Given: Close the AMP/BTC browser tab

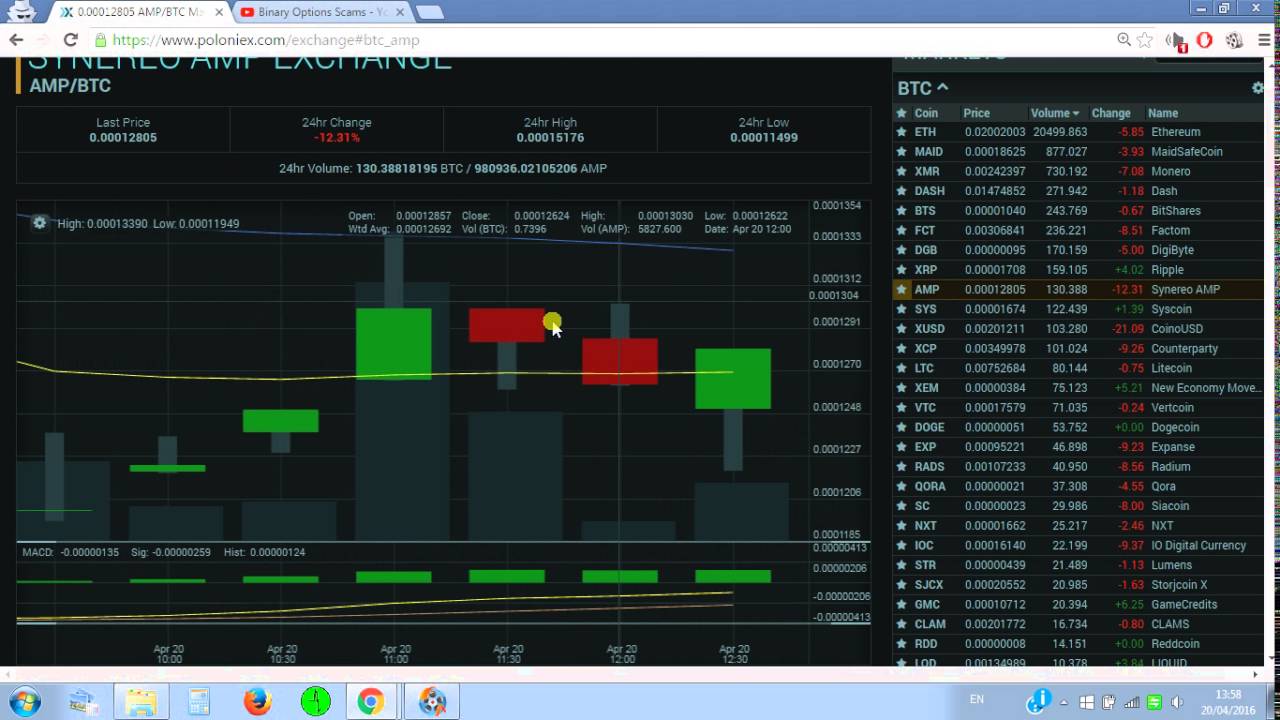Looking at the screenshot, I should pyautogui.click(x=217, y=12).
